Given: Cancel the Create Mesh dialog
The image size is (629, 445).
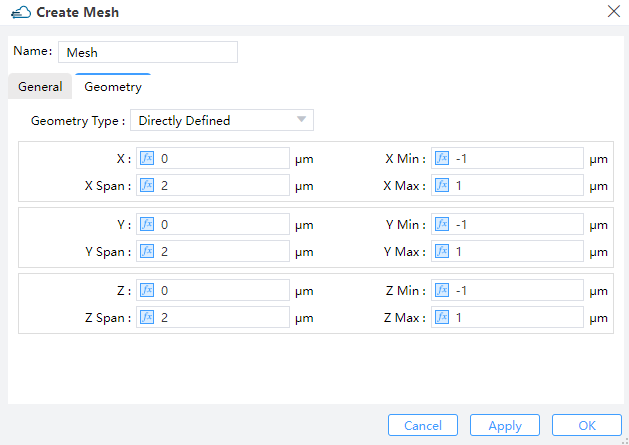Looking at the screenshot, I should coord(423,425).
